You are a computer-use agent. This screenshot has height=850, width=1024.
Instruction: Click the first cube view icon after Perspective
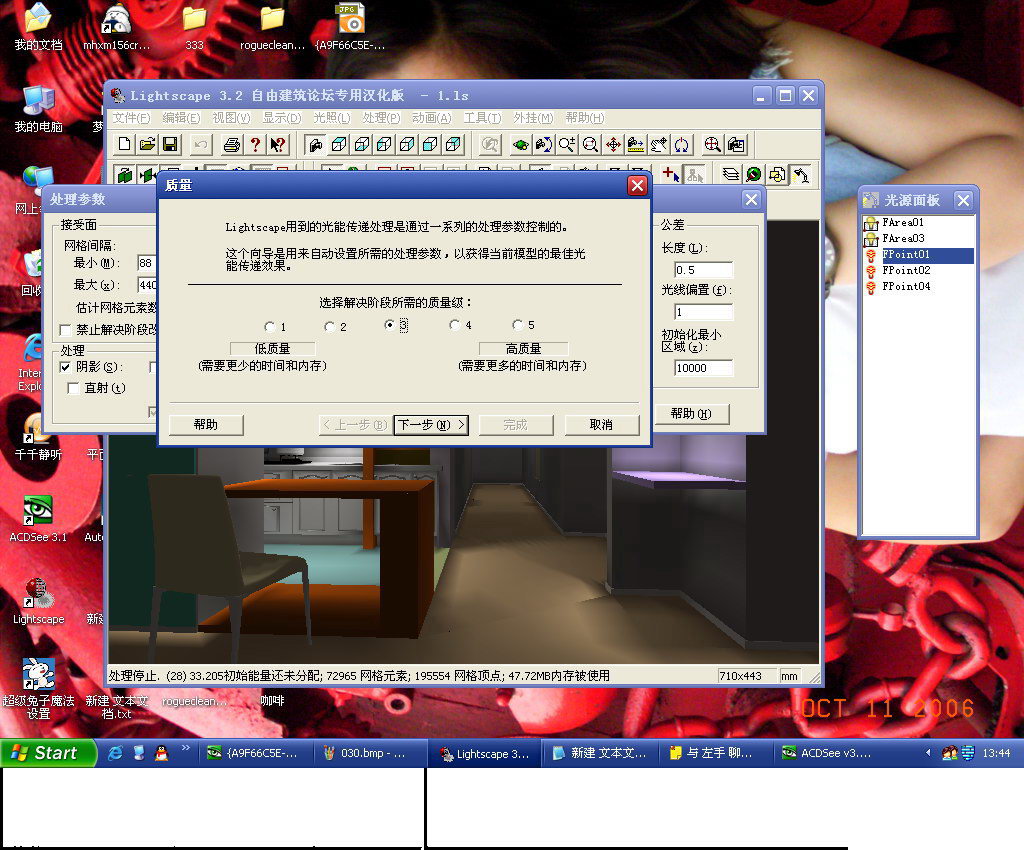338,144
